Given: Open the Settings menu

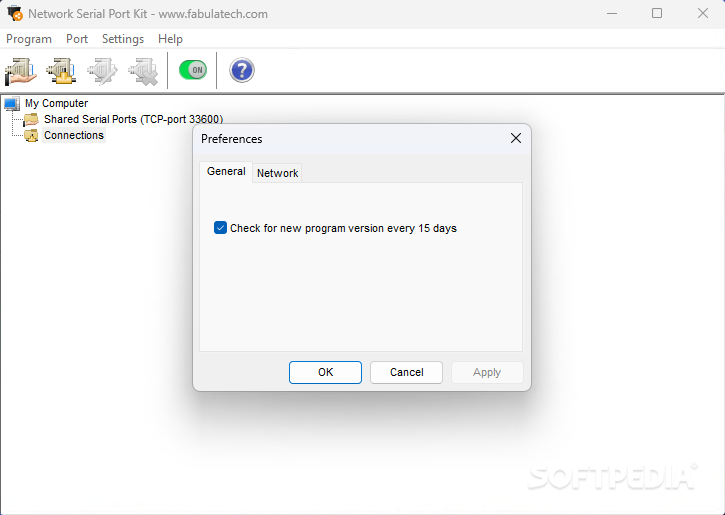Looking at the screenshot, I should (123, 39).
